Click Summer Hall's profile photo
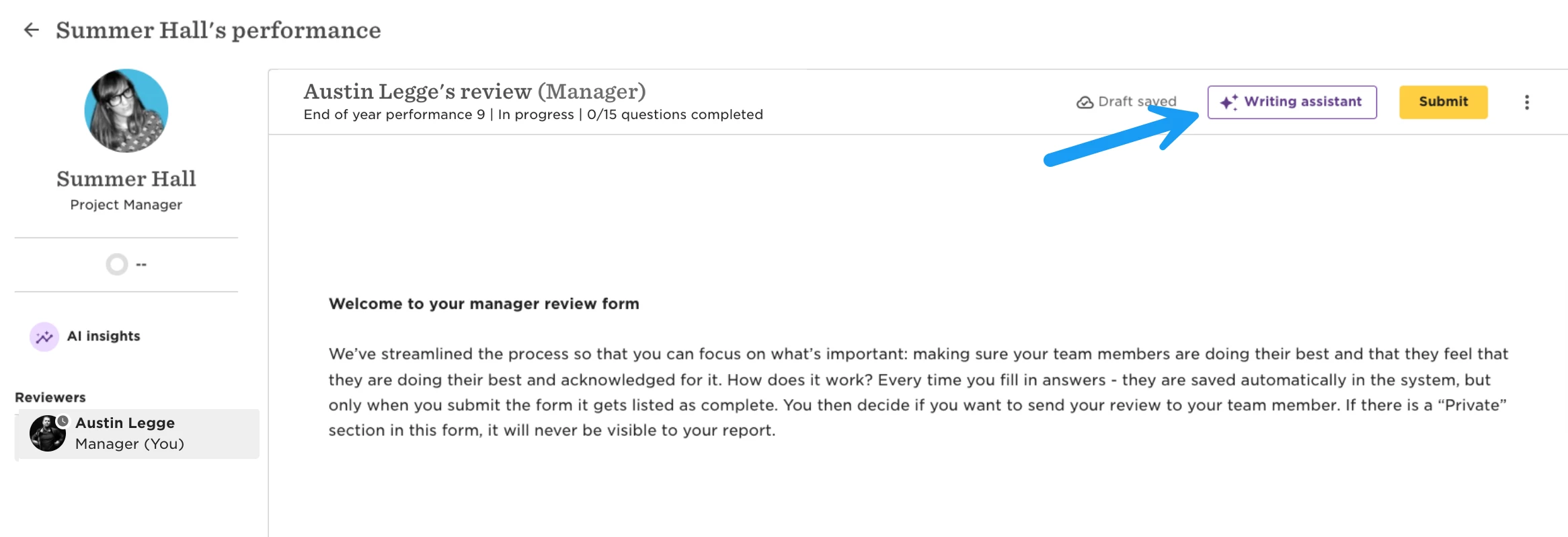1568x537 pixels. (126, 110)
